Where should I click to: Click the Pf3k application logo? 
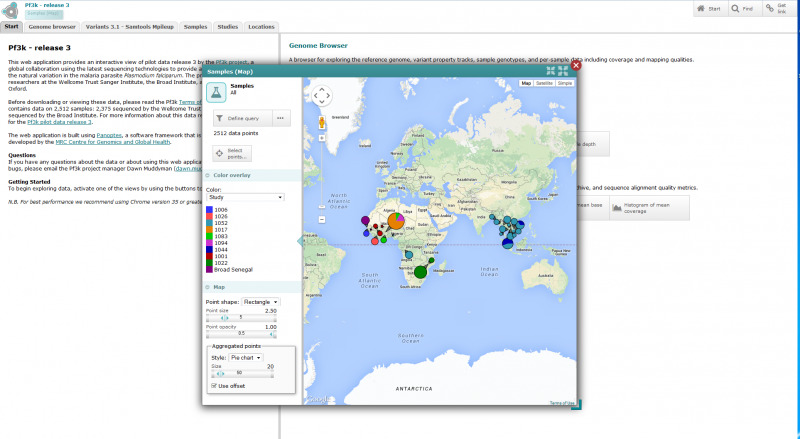(x=10, y=10)
